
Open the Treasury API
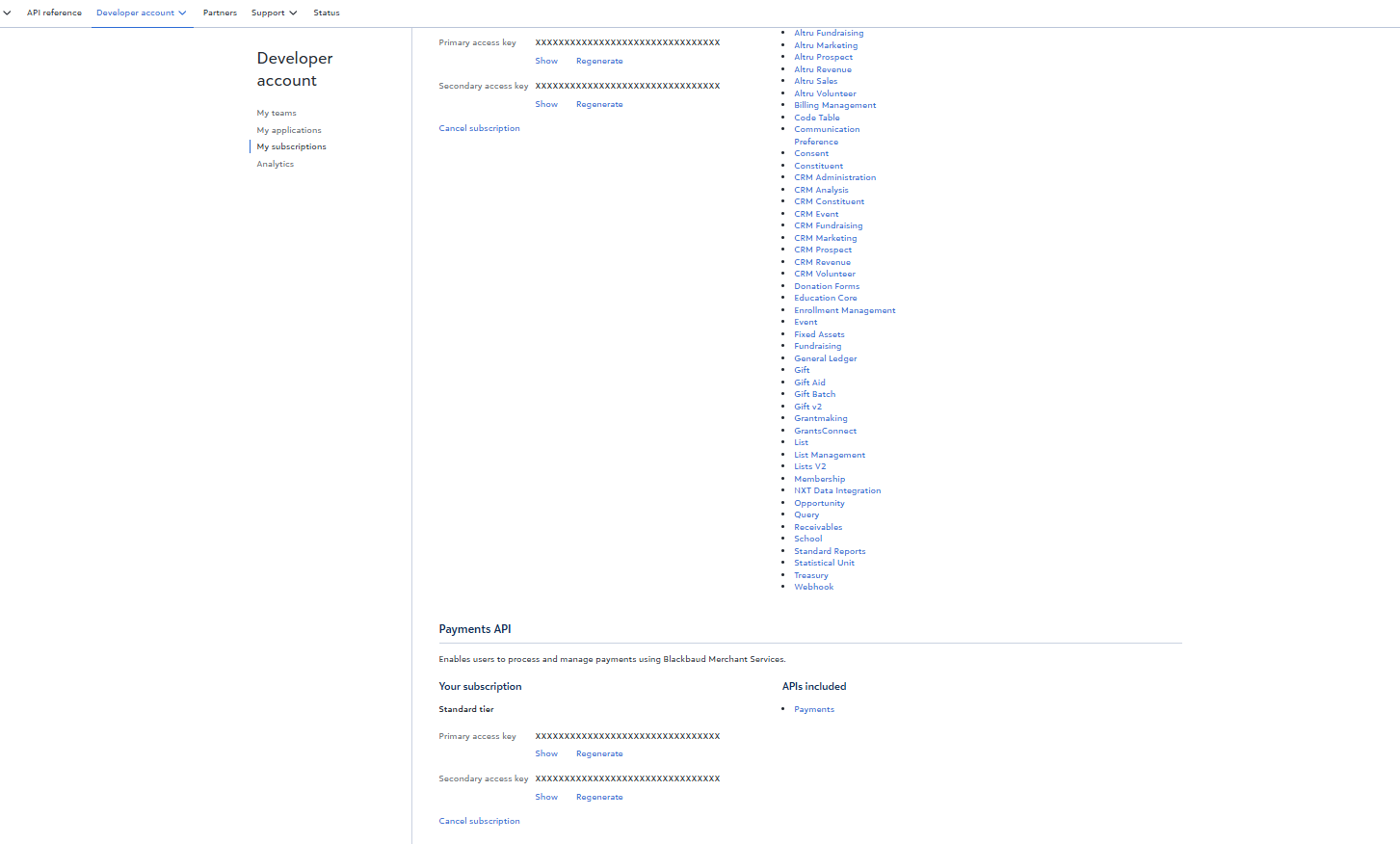[811, 575]
